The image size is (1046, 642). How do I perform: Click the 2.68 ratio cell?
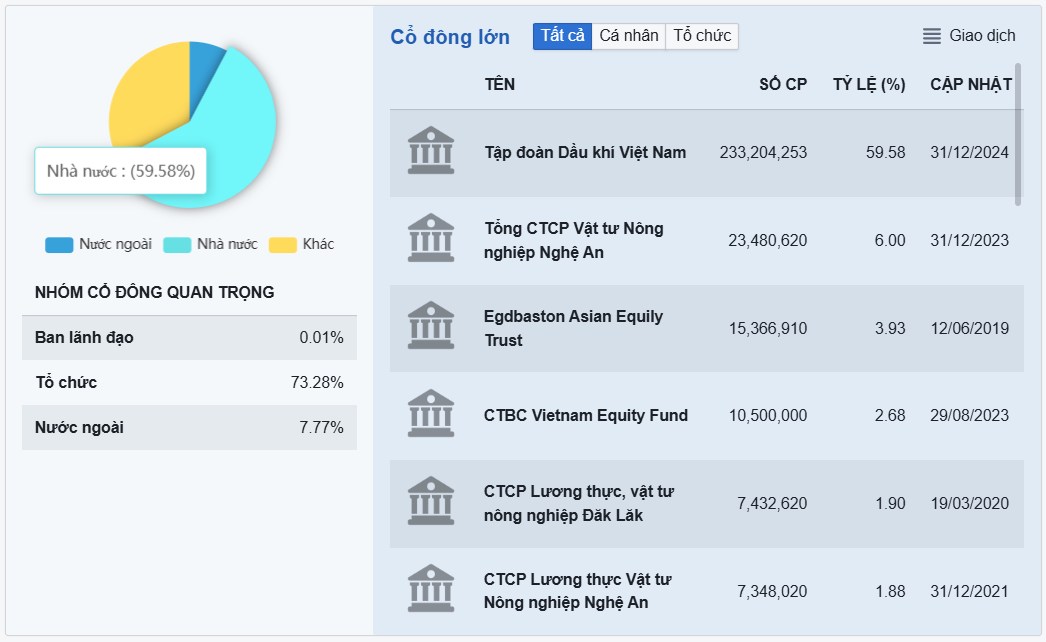[x=890, y=415]
